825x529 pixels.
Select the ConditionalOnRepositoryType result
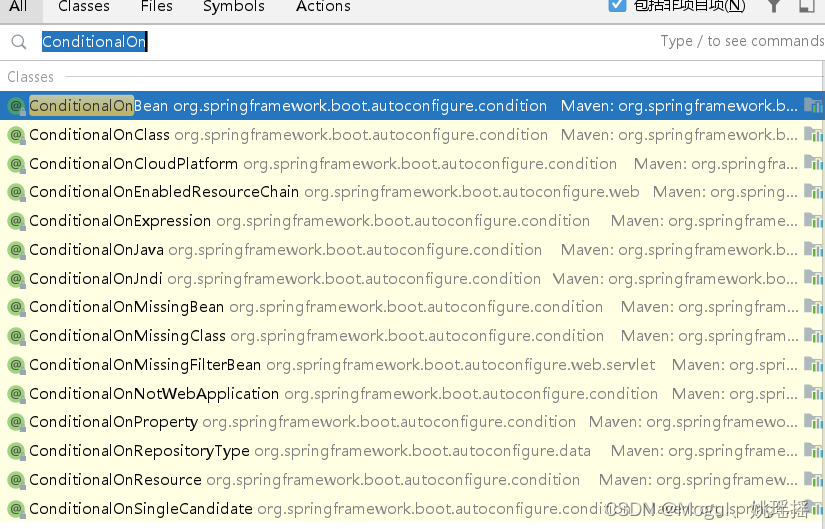coord(412,451)
